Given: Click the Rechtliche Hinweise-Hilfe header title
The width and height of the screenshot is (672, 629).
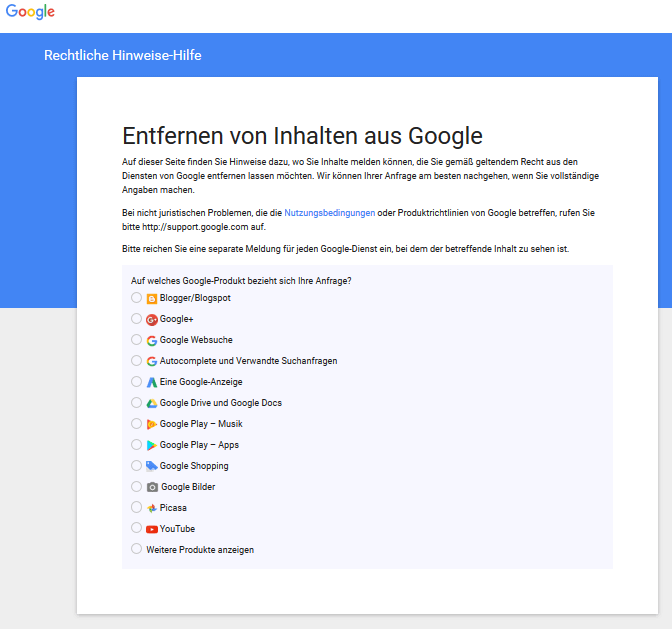Looking at the screenshot, I should (x=123, y=55).
